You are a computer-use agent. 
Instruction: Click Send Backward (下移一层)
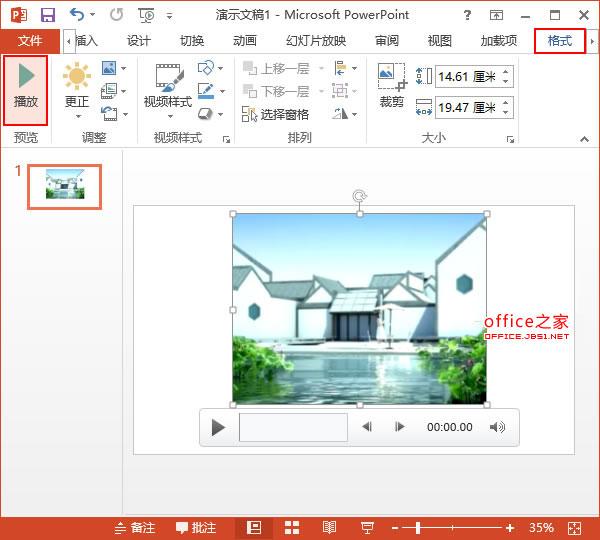click(x=277, y=91)
